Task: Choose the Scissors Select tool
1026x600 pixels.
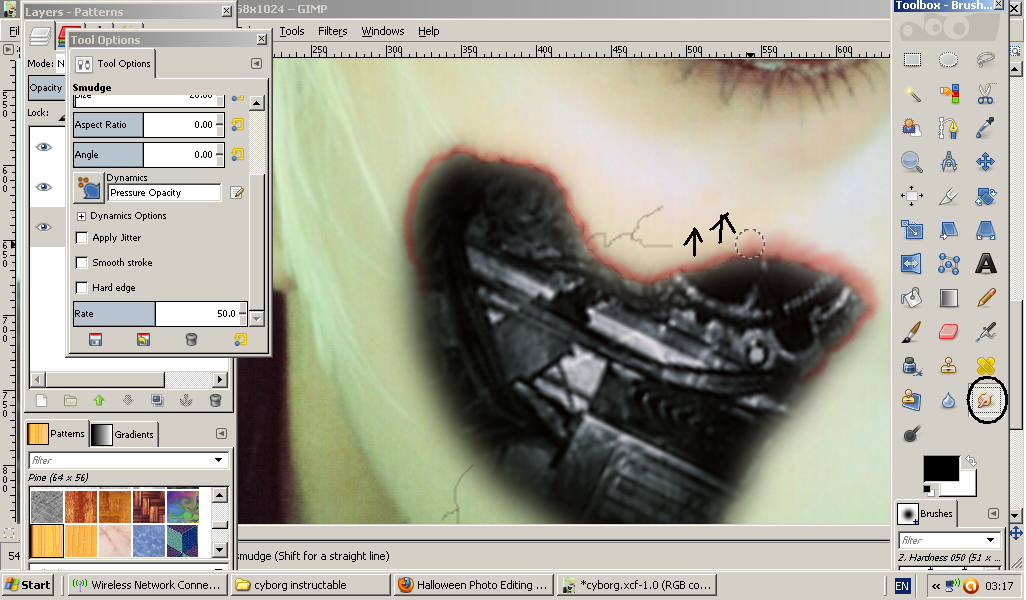Action: (985, 94)
